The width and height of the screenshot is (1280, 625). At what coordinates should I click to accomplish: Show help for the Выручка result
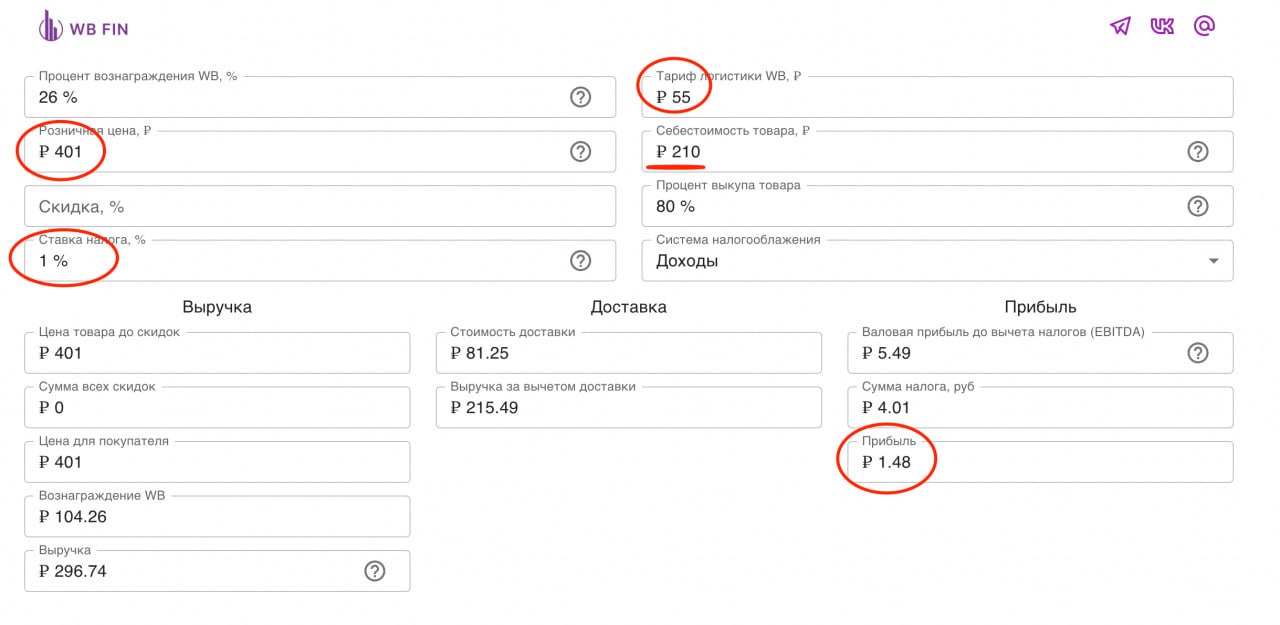[x=375, y=571]
